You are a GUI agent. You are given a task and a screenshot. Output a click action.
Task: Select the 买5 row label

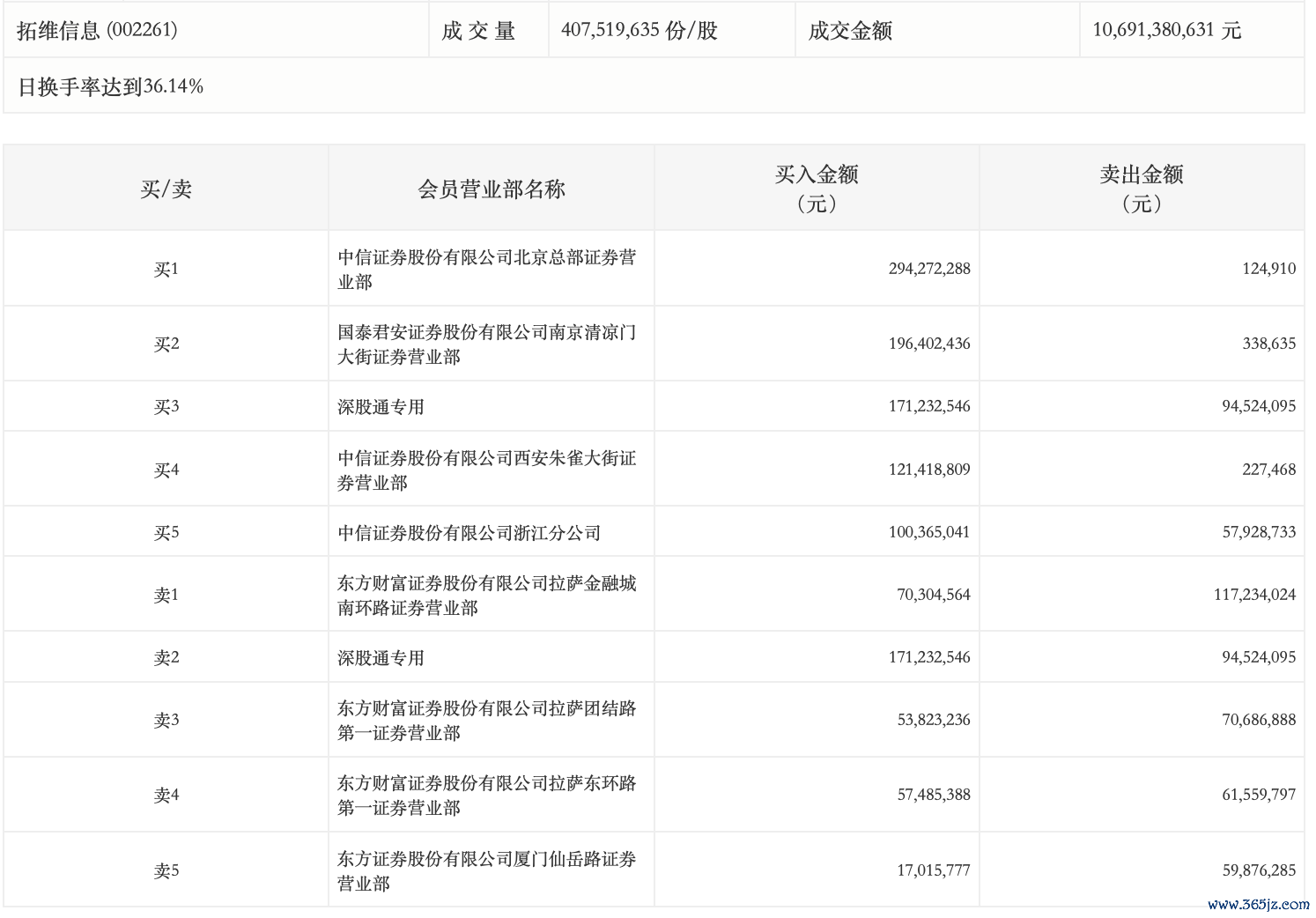pyautogui.click(x=166, y=532)
